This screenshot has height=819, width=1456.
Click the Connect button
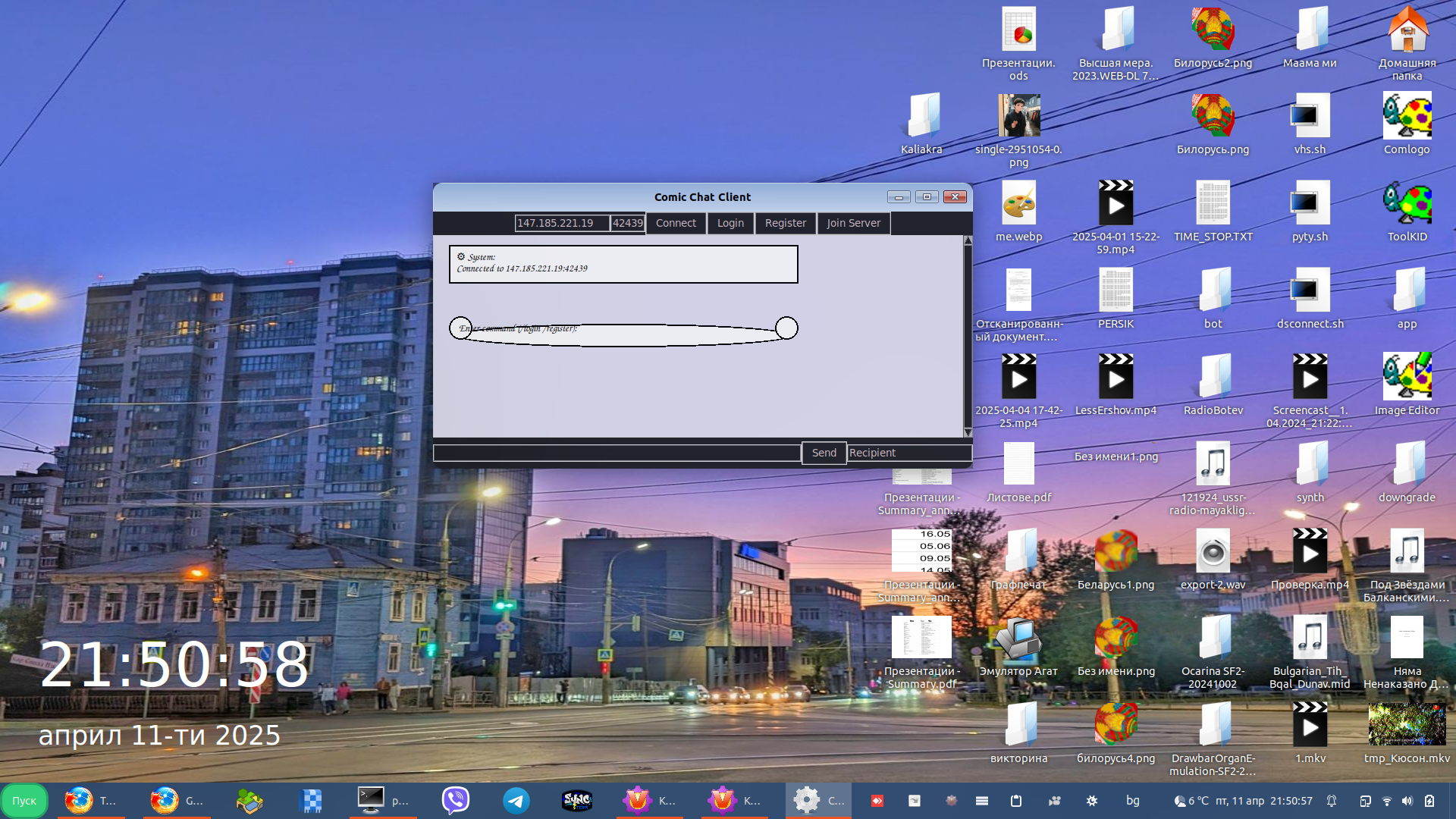click(675, 223)
